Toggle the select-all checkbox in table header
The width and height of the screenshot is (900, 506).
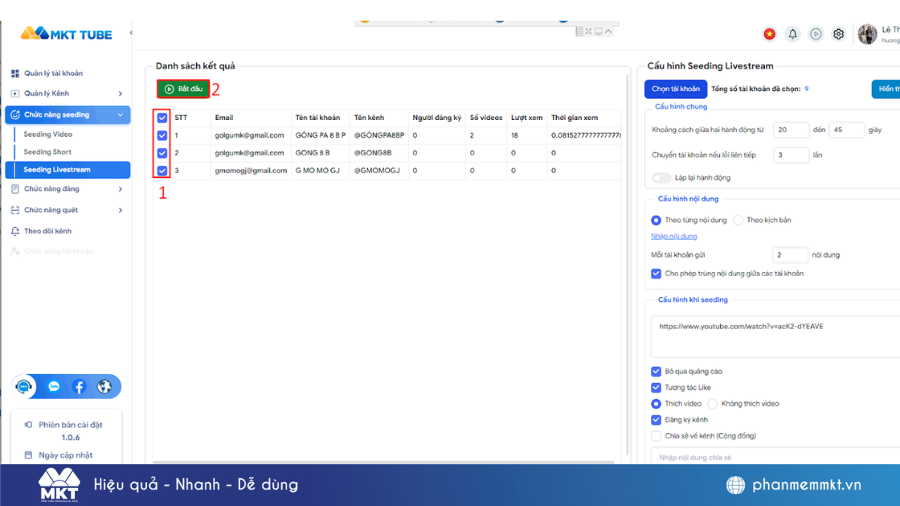pos(162,118)
